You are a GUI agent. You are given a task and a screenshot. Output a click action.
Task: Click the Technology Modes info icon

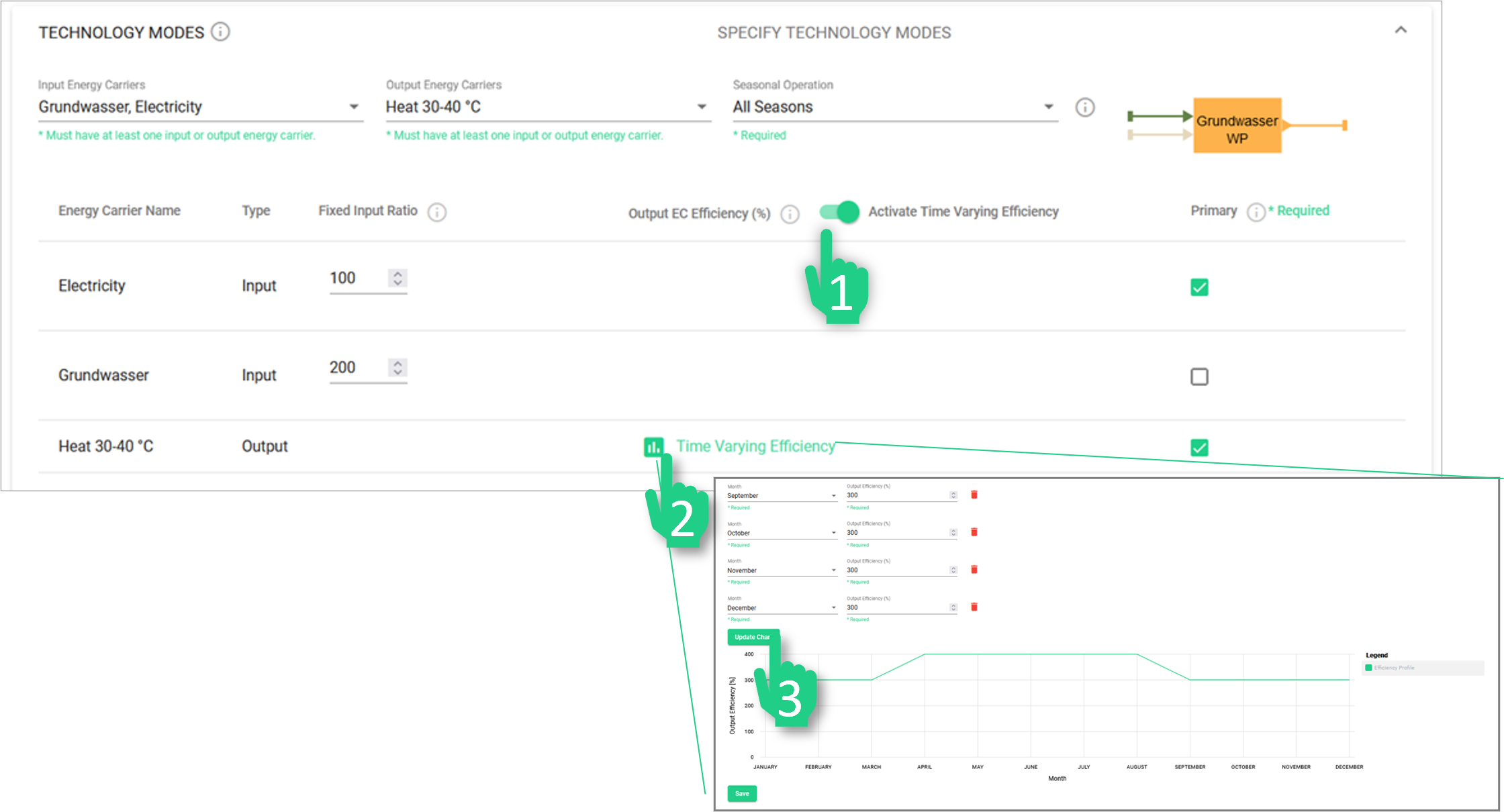point(220,32)
